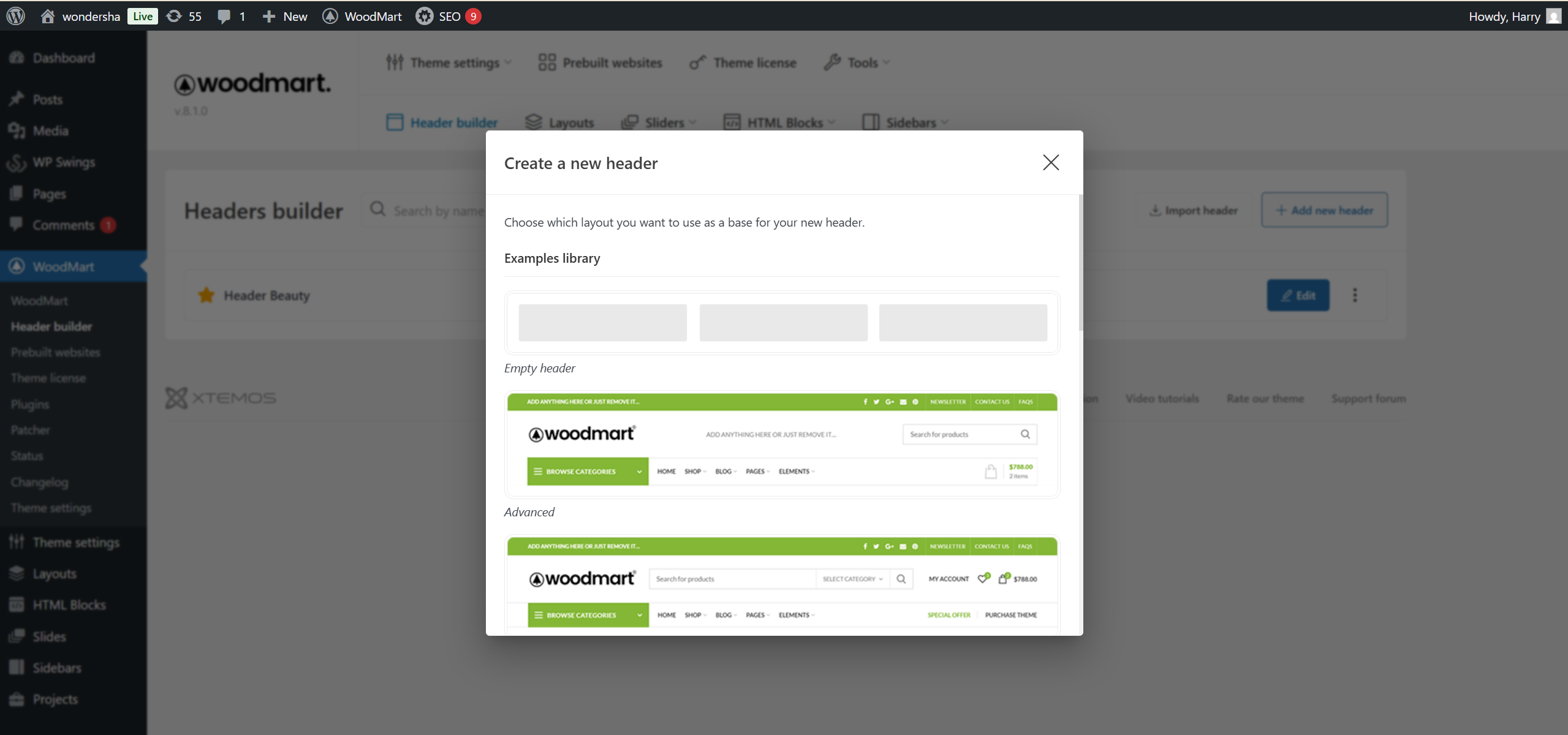Viewport: 1568px width, 735px height.
Task: Click the search magnifier in Headers builder
Action: coord(377,209)
